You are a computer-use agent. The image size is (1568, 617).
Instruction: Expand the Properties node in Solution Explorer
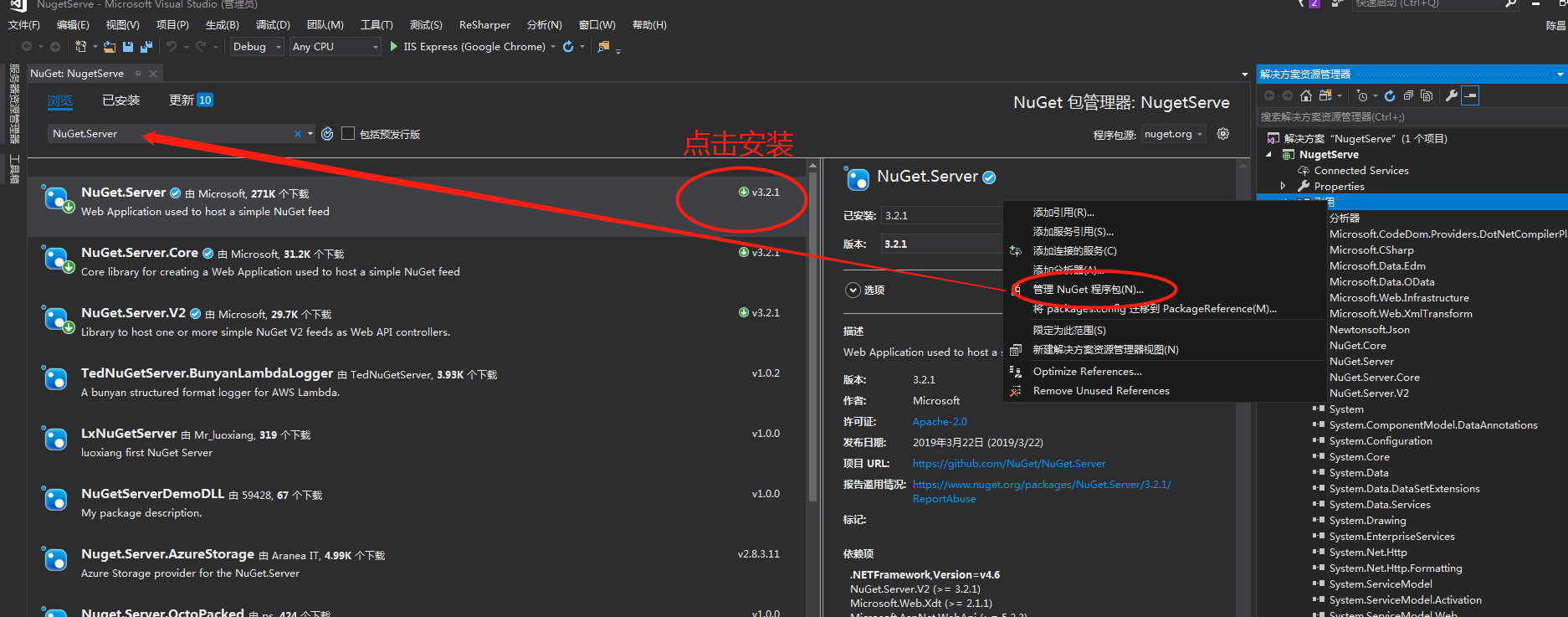(x=1284, y=187)
